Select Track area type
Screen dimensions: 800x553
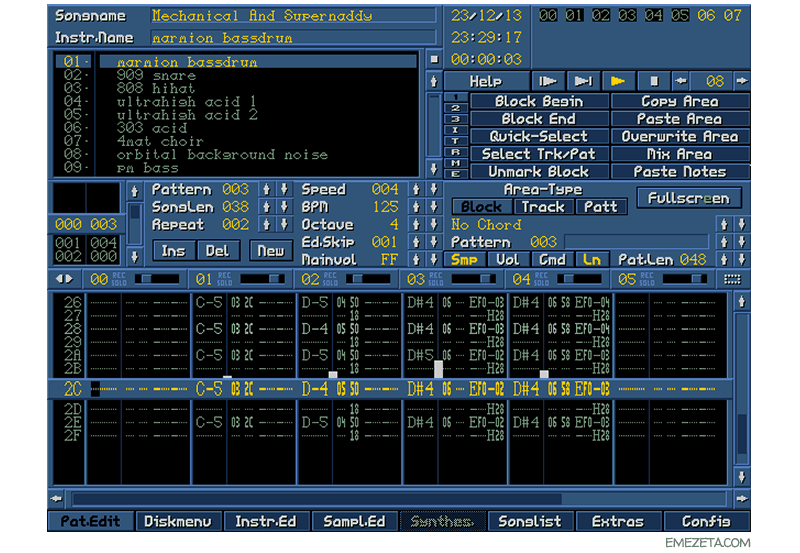(x=543, y=207)
